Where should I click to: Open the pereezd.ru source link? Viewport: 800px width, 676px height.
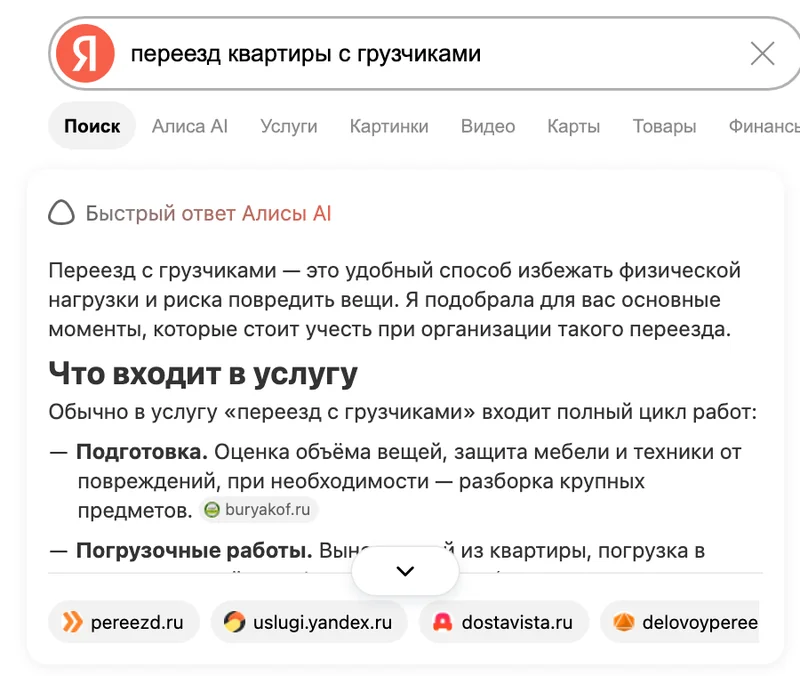tap(123, 622)
